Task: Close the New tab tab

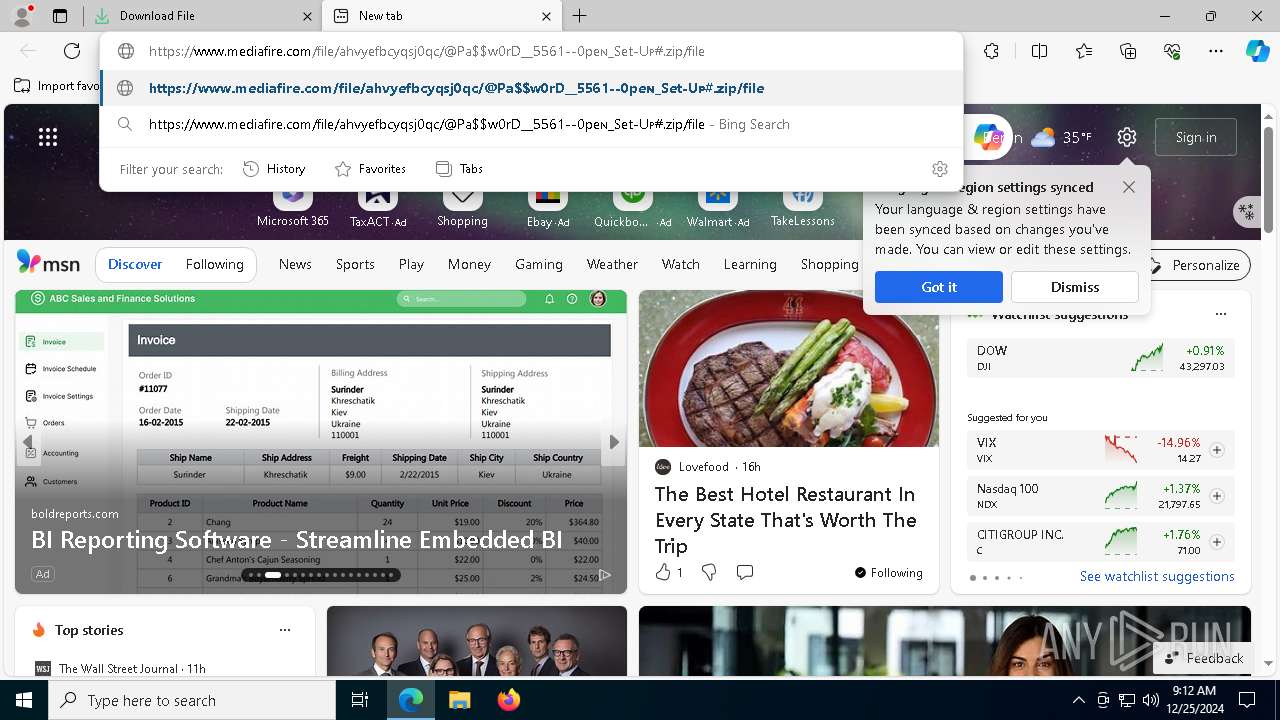Action: click(x=546, y=16)
